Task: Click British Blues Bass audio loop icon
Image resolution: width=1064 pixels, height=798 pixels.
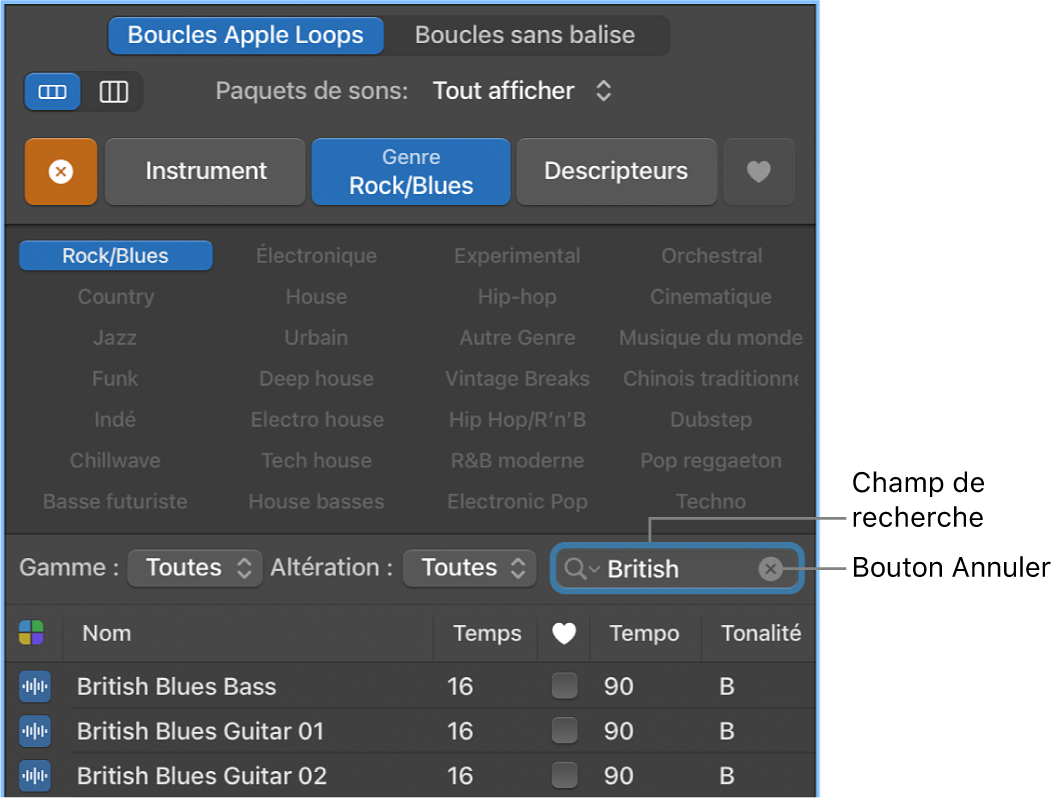Action: tap(35, 687)
